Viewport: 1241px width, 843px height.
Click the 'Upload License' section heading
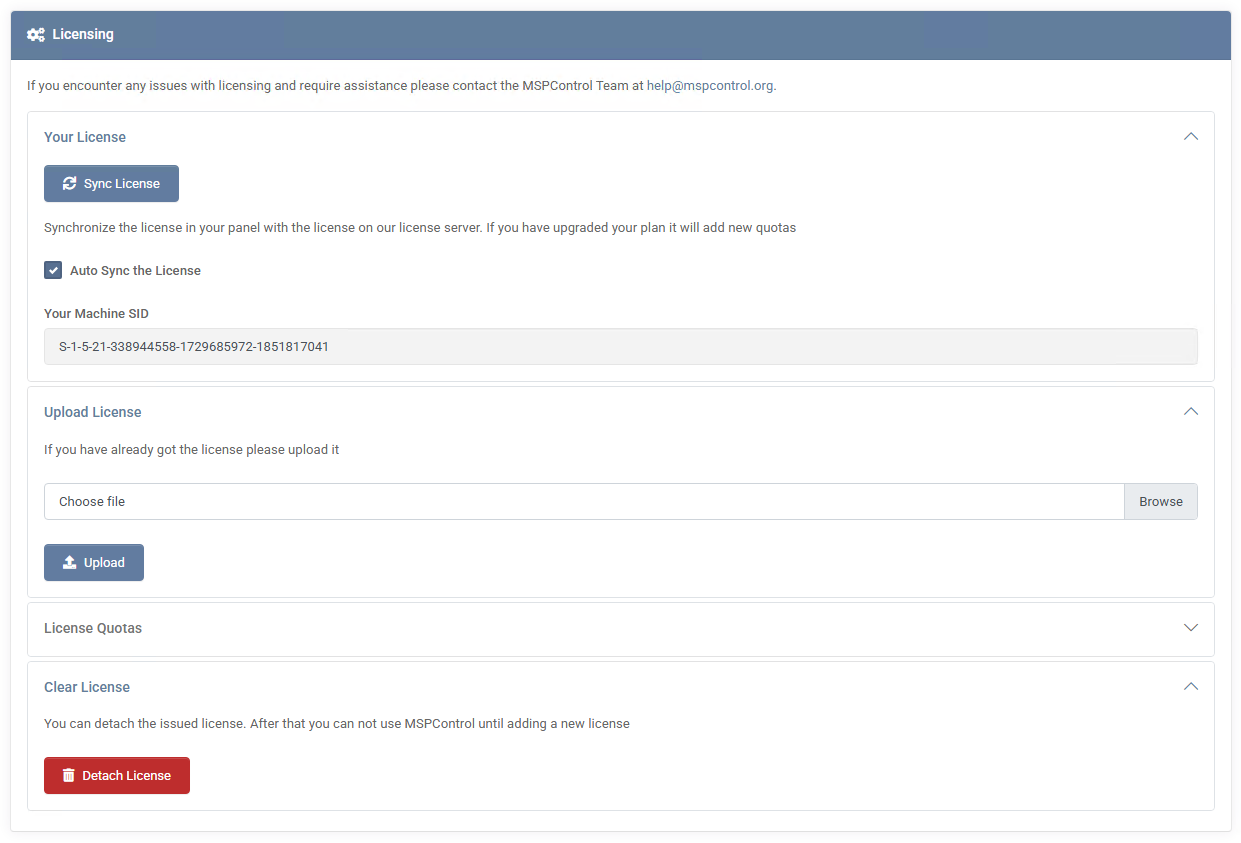tap(93, 412)
